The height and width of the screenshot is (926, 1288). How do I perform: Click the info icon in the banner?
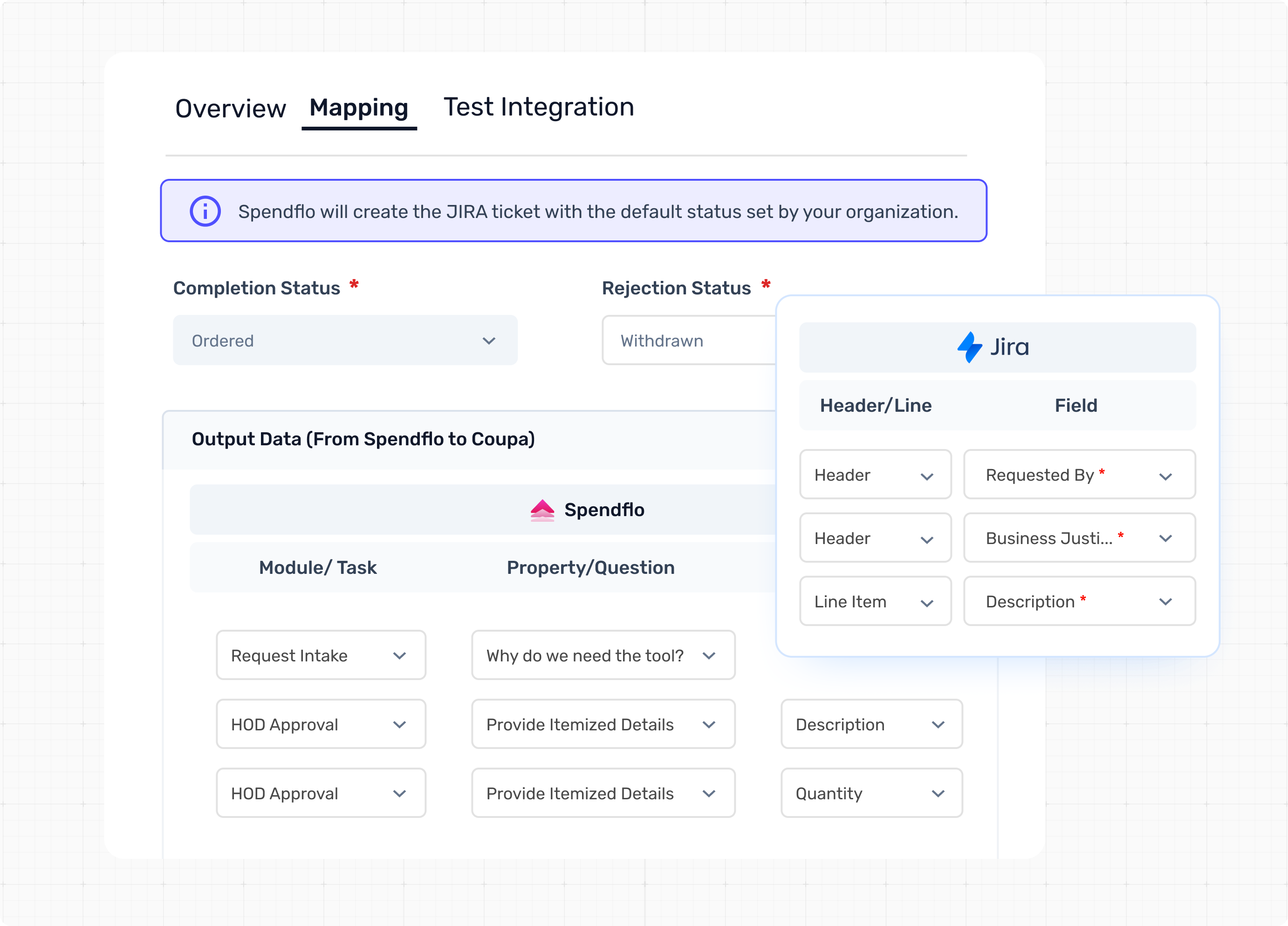(205, 211)
